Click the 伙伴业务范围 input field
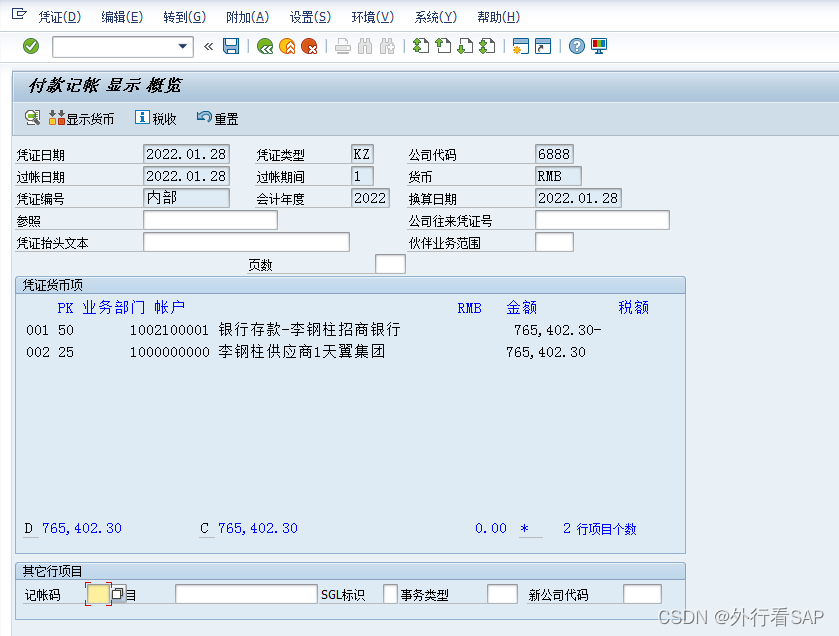Image resolution: width=839 pixels, height=636 pixels. (x=554, y=242)
